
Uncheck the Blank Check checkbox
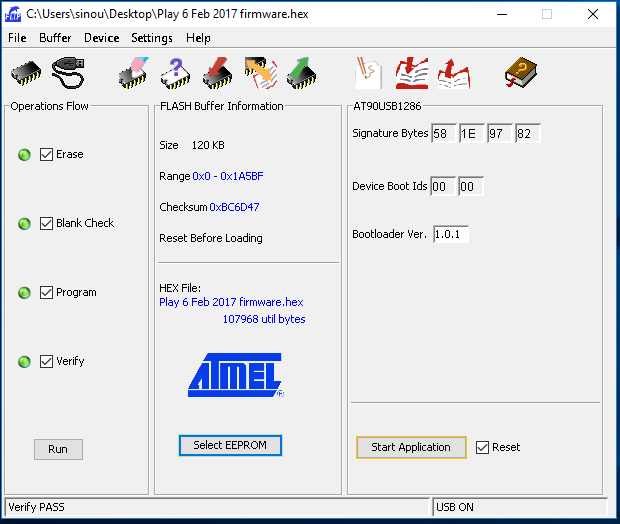coord(46,223)
